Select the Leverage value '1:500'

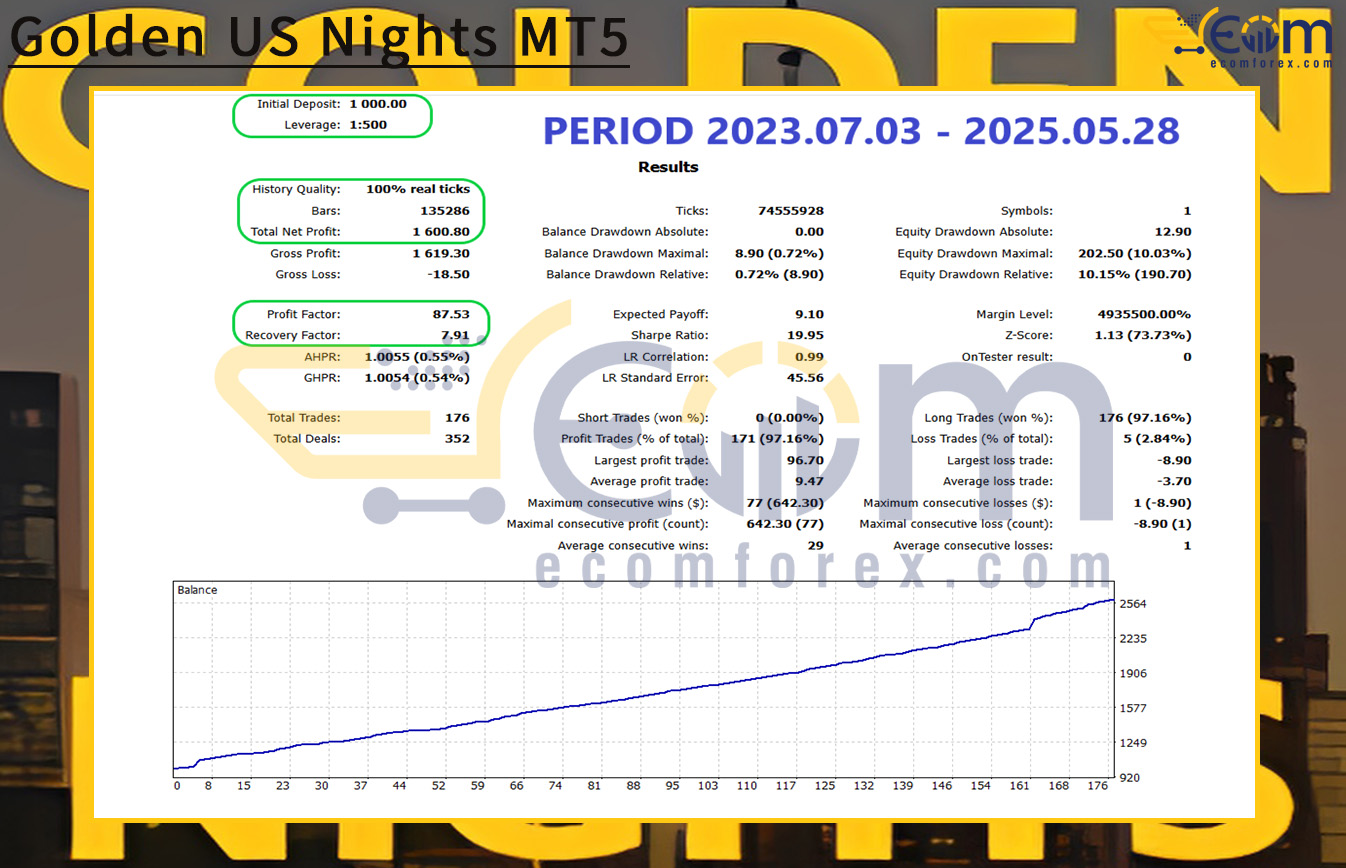pos(369,125)
